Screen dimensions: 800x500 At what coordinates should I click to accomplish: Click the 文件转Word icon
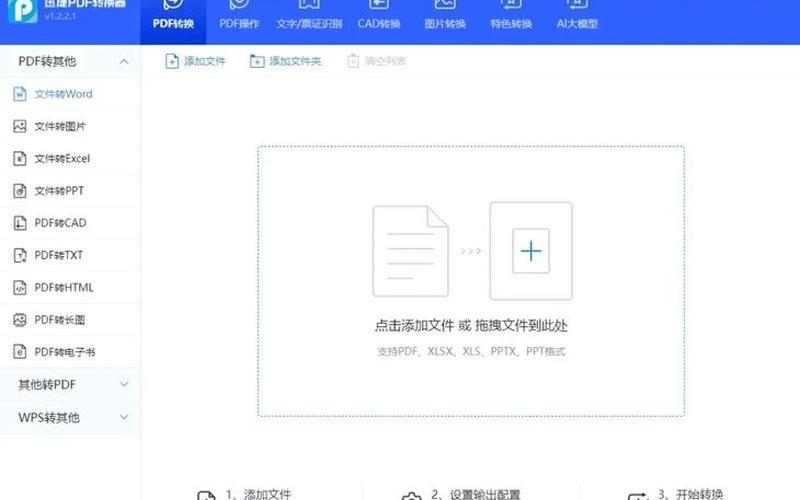20,94
